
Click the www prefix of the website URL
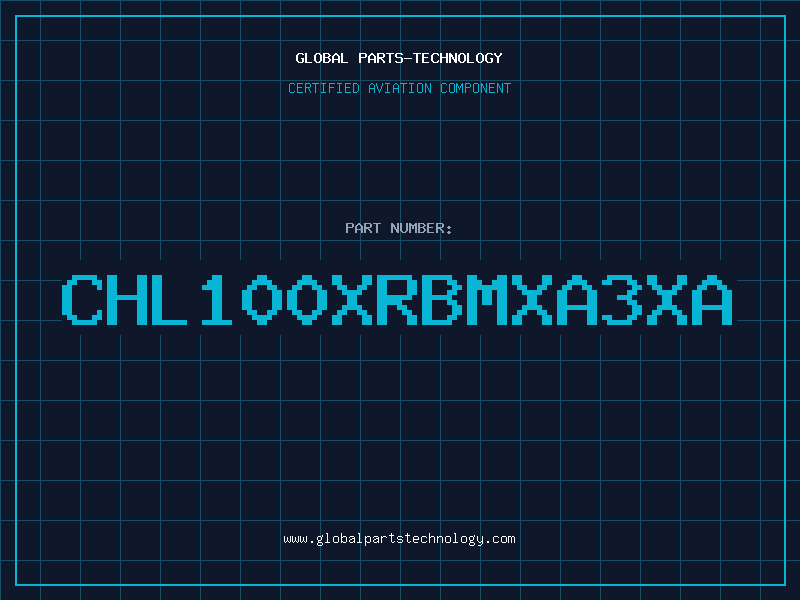(x=295, y=539)
